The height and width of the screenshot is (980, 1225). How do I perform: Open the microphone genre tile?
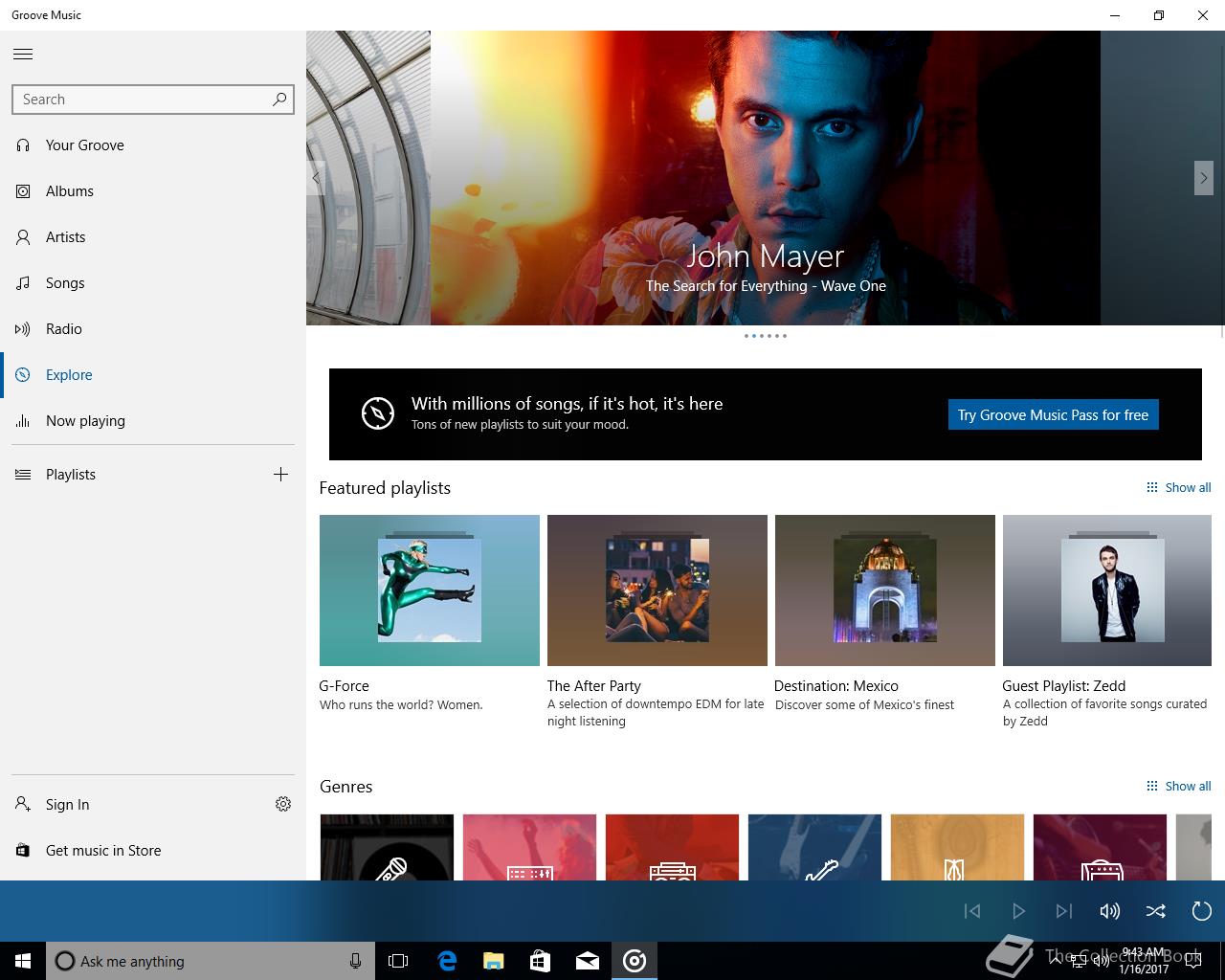point(387,847)
